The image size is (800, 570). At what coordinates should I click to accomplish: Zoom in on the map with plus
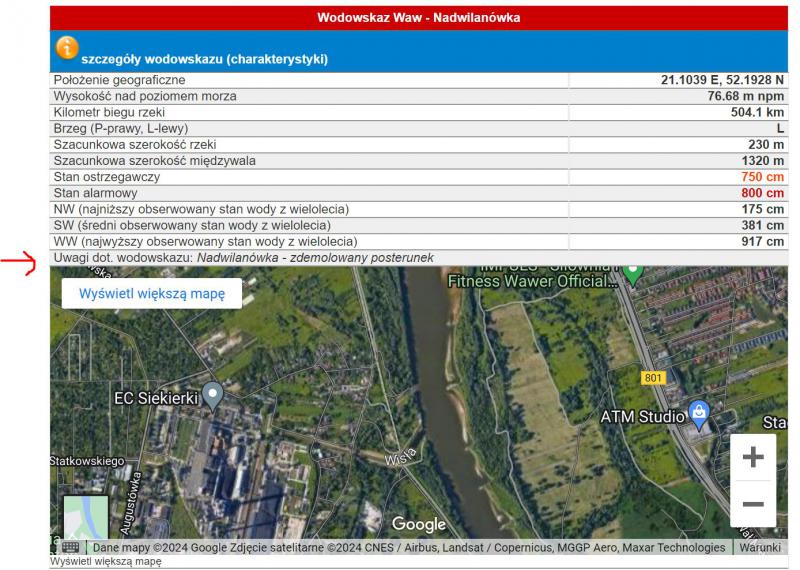(x=753, y=458)
